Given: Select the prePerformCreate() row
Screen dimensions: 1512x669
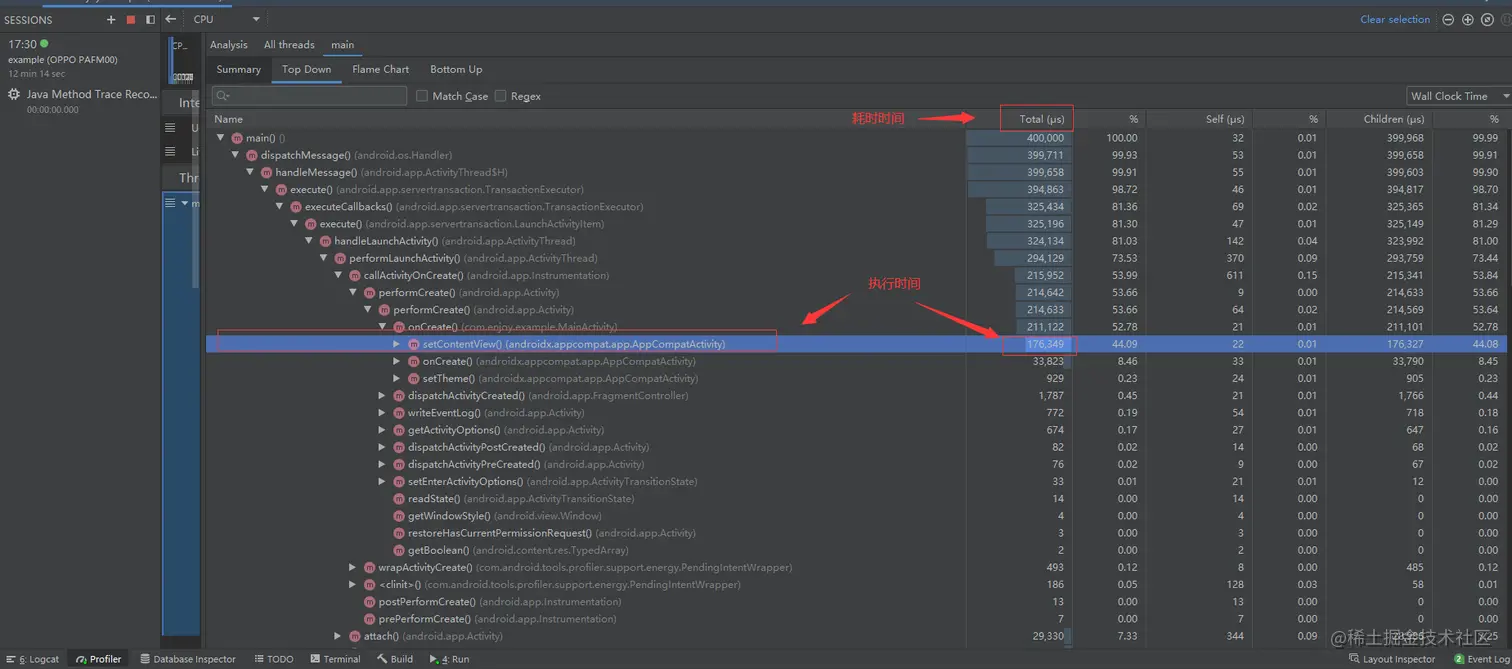Looking at the screenshot, I should (858, 619).
